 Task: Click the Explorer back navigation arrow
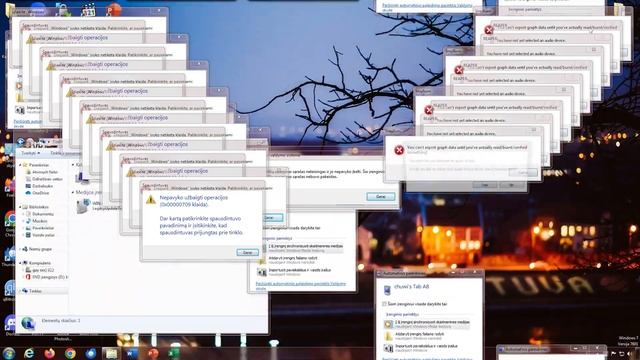(20, 142)
